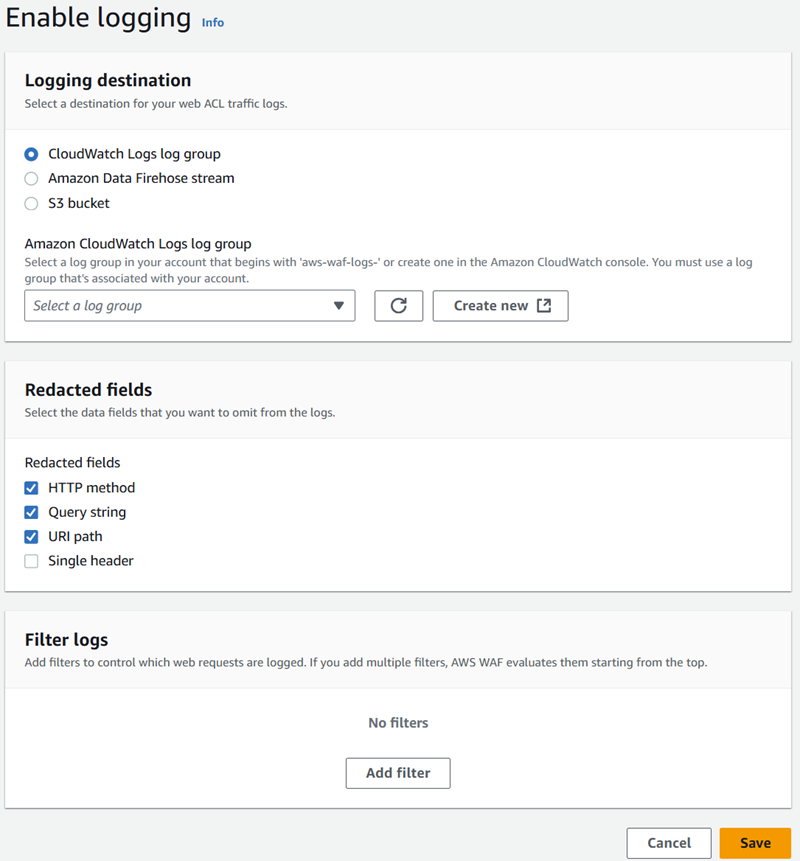Open the Select a log group dropdown
This screenshot has width=800, height=861.
190,306
